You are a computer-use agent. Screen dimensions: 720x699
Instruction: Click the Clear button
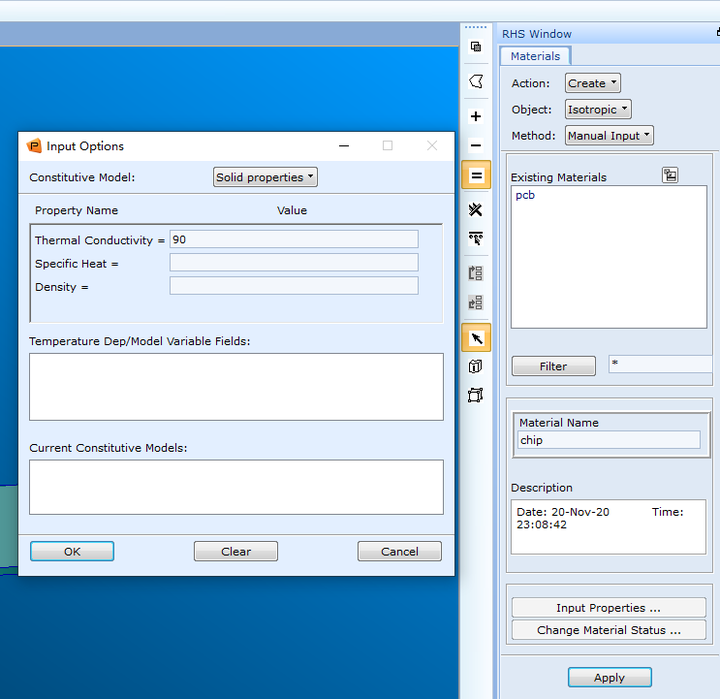tap(236, 551)
